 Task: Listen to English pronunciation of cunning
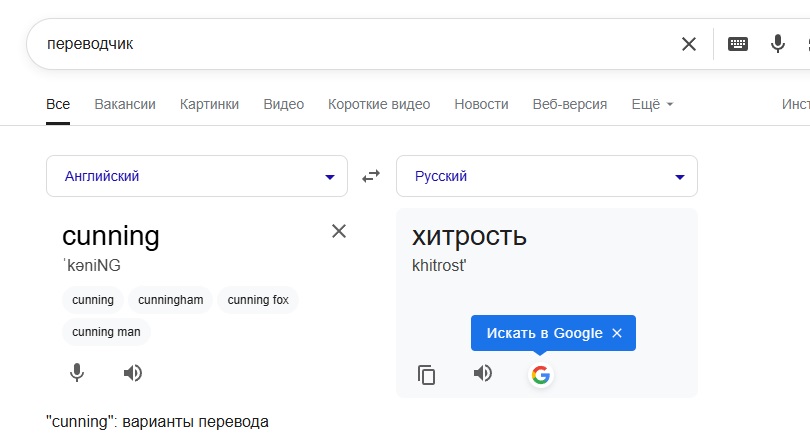tap(133, 373)
